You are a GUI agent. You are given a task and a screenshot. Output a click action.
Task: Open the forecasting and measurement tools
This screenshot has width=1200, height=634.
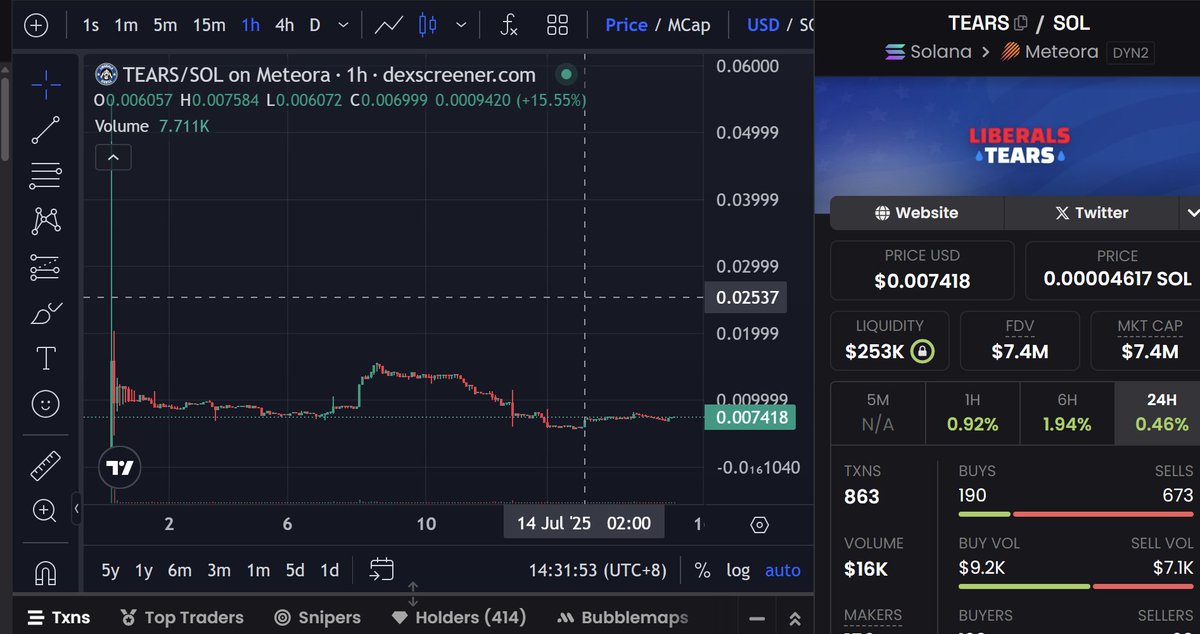point(46,267)
